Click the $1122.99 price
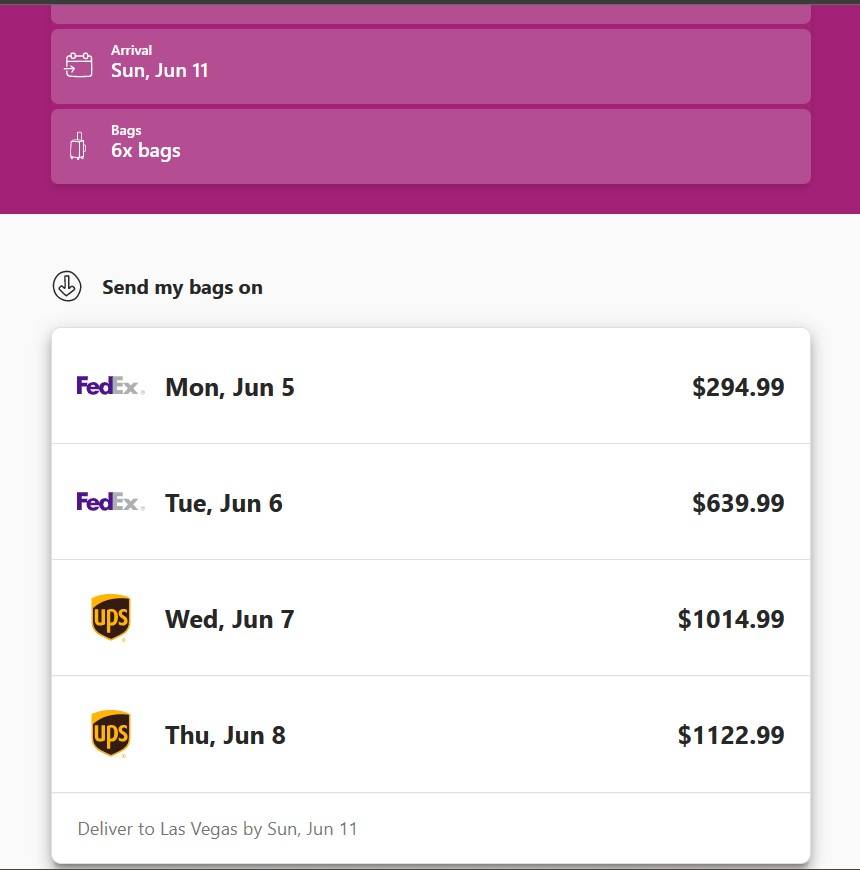Screen dimensions: 860x870 coord(731,735)
